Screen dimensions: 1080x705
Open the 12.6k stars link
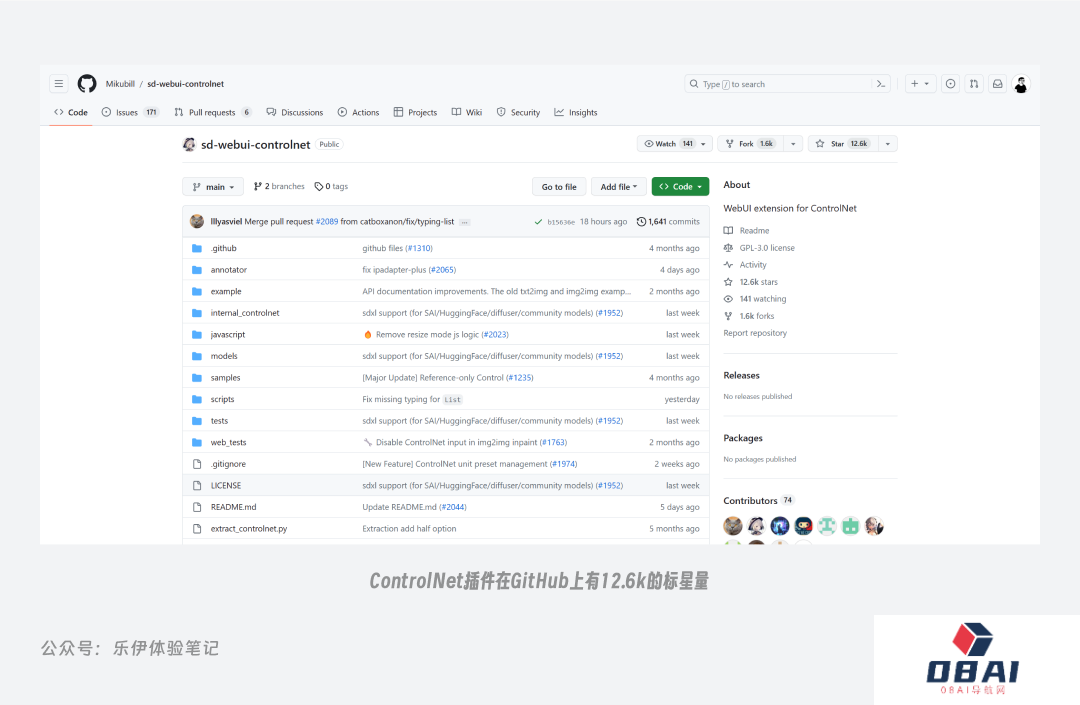(x=751, y=282)
